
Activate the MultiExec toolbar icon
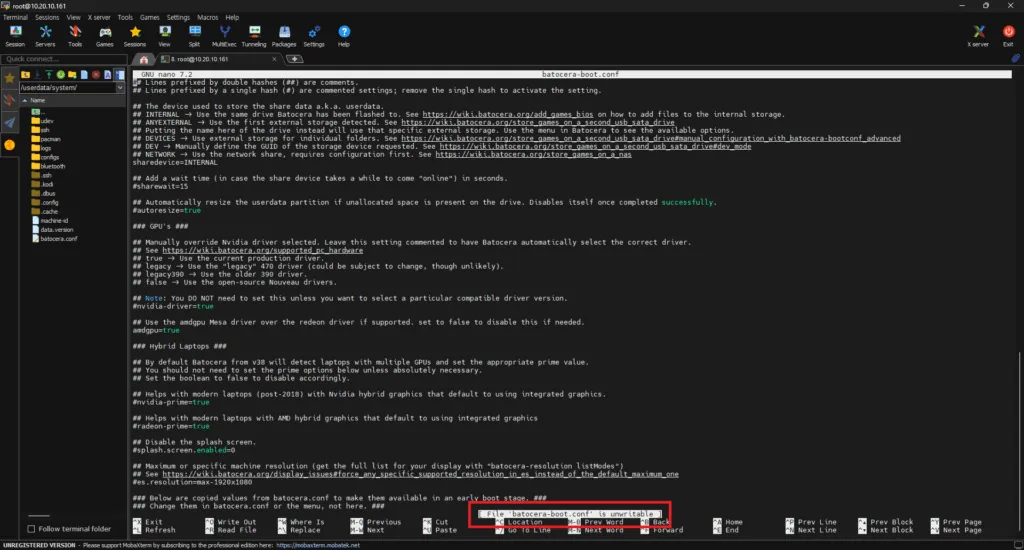point(224,36)
